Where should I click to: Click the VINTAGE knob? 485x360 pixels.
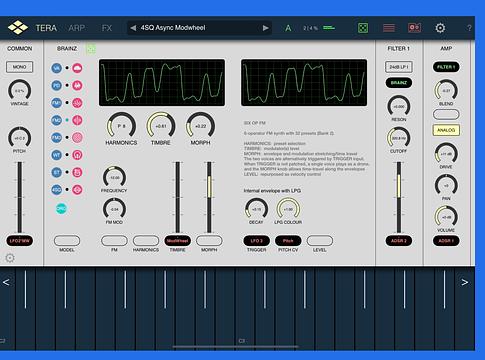tap(19, 91)
